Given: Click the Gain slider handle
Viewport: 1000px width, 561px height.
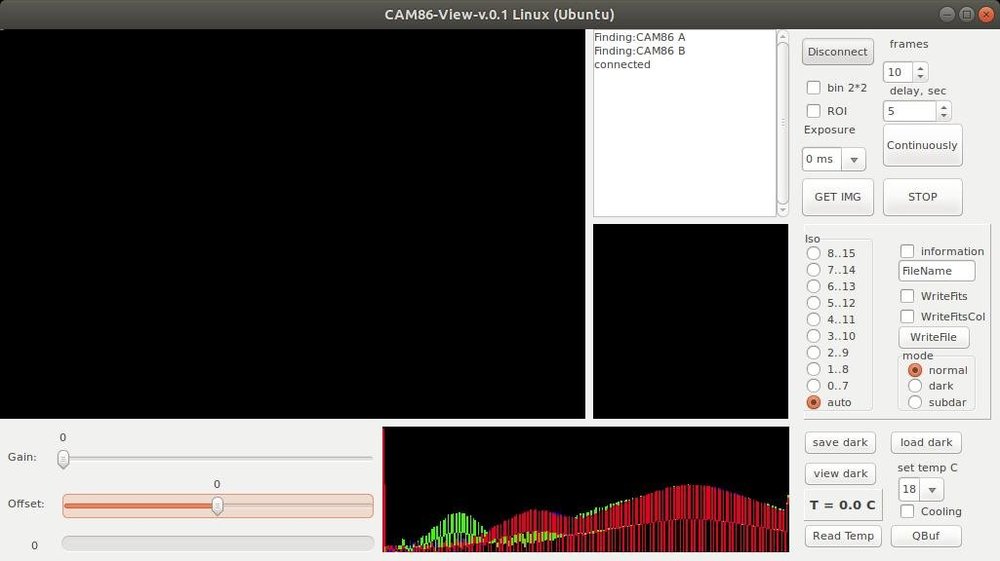Looking at the screenshot, I should coord(63,458).
